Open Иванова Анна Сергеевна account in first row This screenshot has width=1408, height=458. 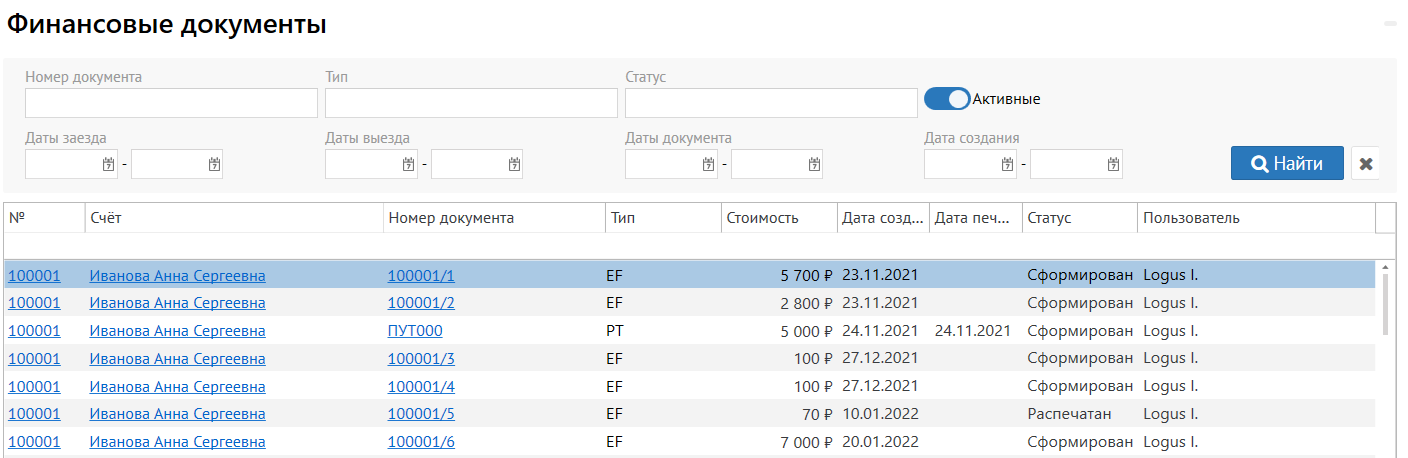tap(177, 276)
